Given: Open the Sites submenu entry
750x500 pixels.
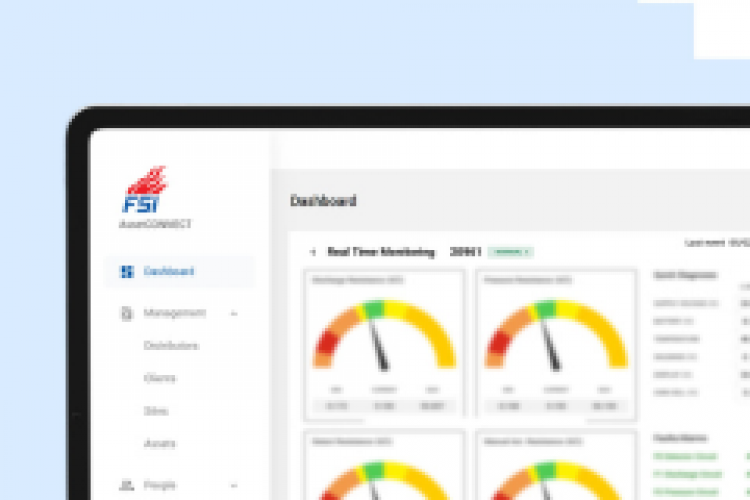Looking at the screenshot, I should [156, 411].
